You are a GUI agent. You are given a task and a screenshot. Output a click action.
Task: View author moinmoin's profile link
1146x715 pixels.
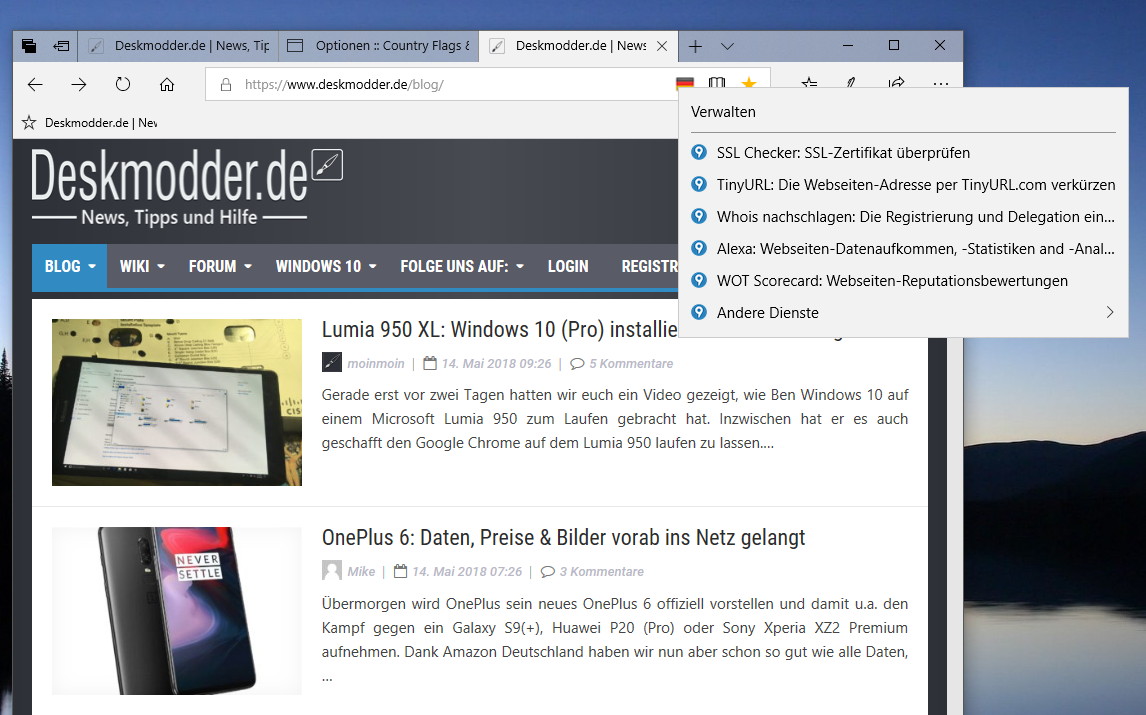pyautogui.click(x=376, y=364)
